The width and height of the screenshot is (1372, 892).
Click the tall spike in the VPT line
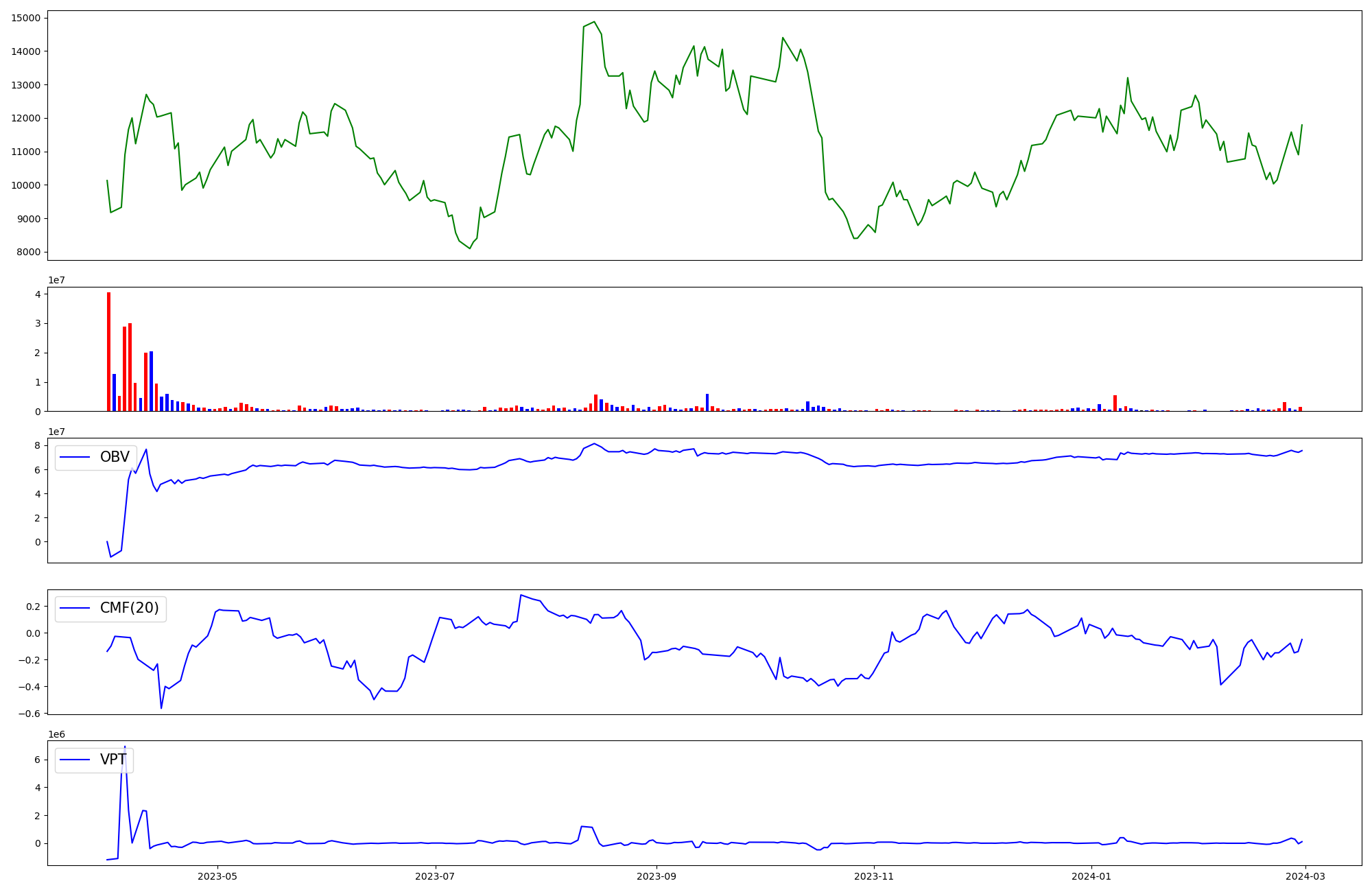(124, 748)
